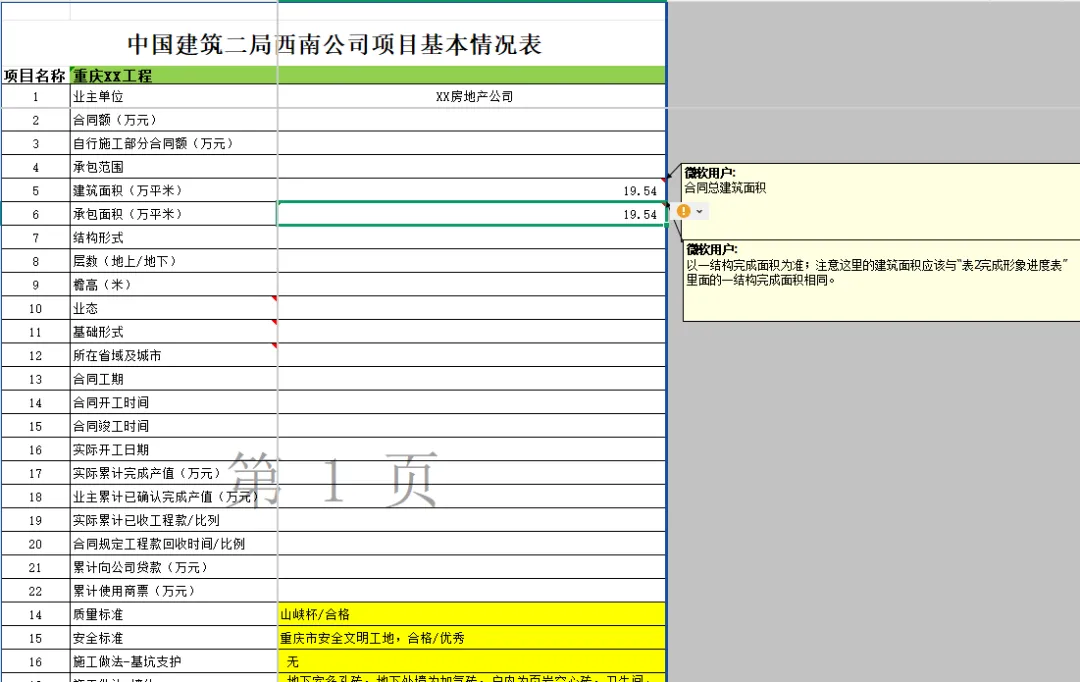Screen dimensions: 1080x682
Task: Select the 项目名称 header cell
Action: pos(35,75)
